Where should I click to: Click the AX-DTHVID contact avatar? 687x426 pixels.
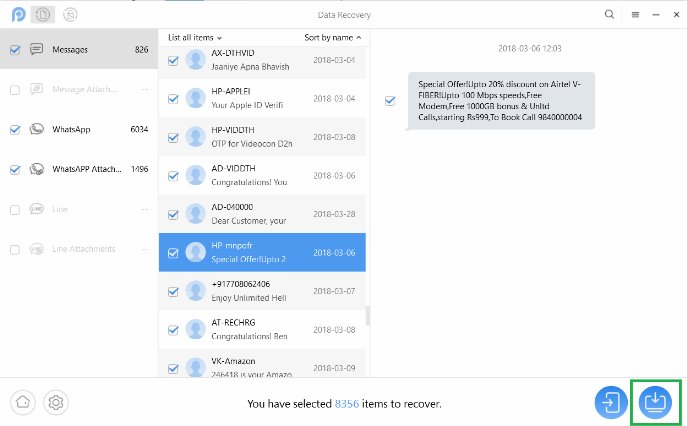pos(195,60)
